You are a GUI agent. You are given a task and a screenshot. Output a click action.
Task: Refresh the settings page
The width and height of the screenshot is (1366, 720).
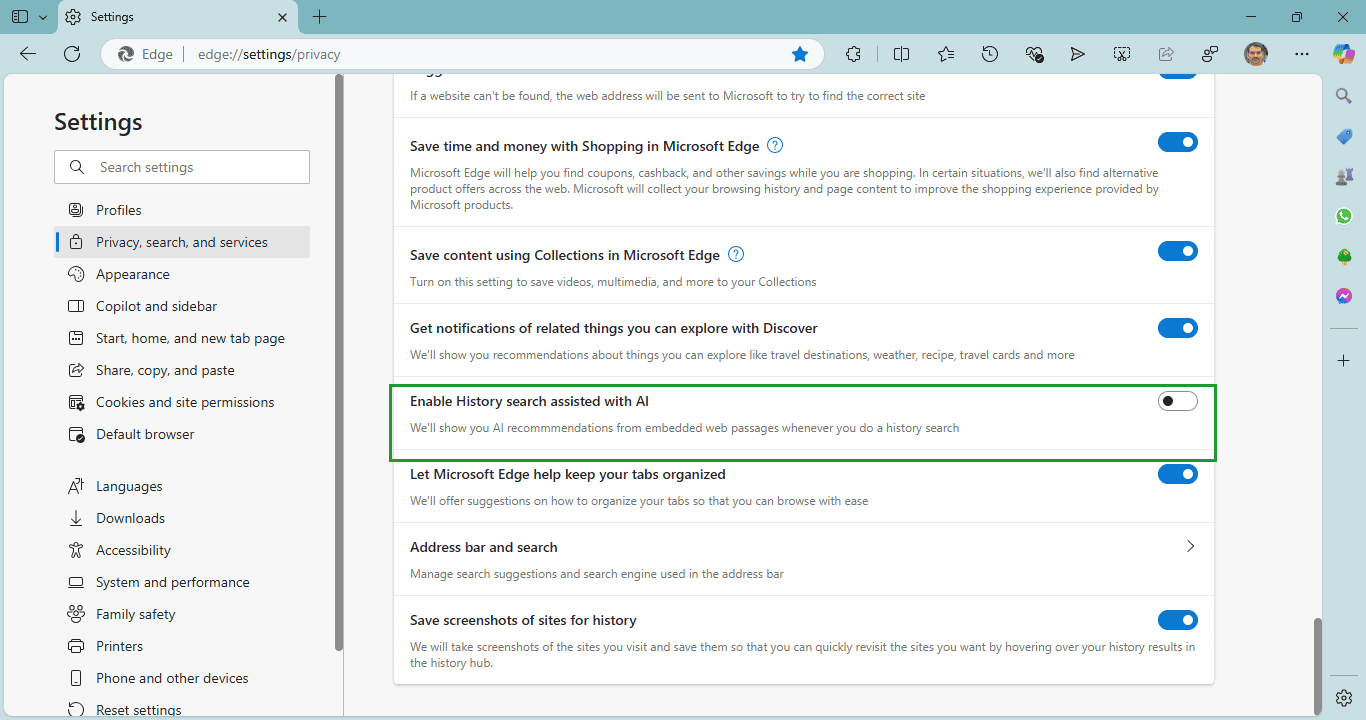pyautogui.click(x=72, y=54)
